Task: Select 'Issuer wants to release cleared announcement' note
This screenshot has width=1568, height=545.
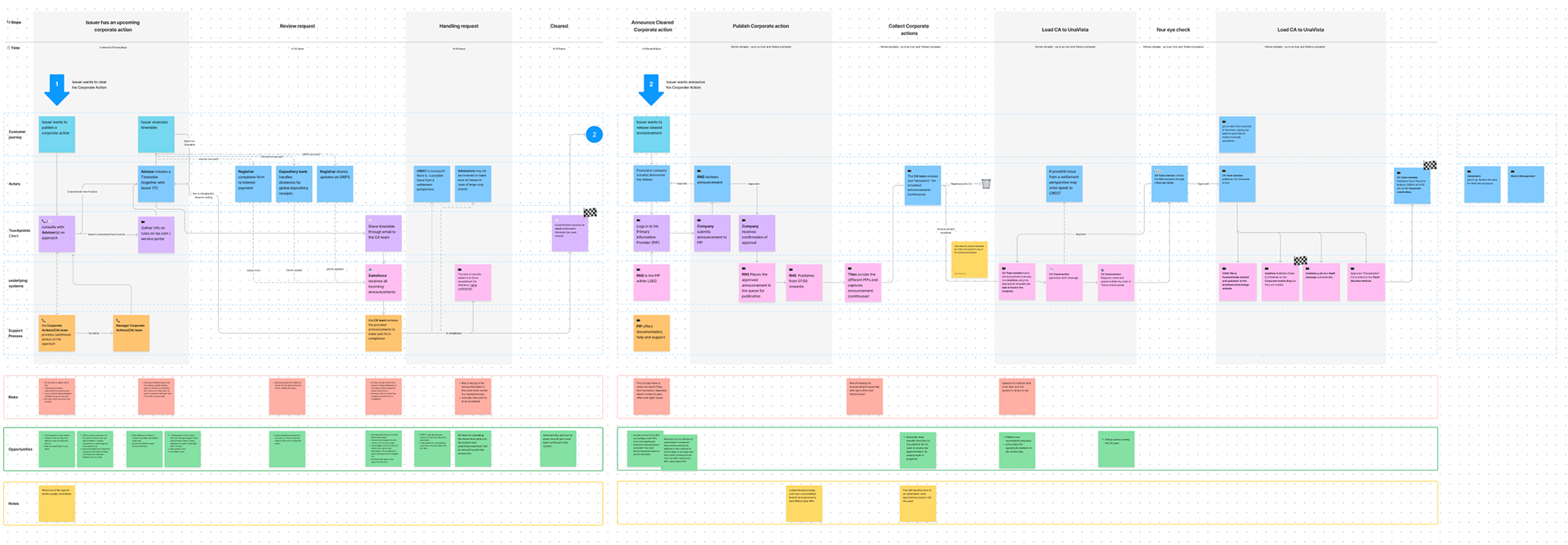Action: click(x=652, y=134)
